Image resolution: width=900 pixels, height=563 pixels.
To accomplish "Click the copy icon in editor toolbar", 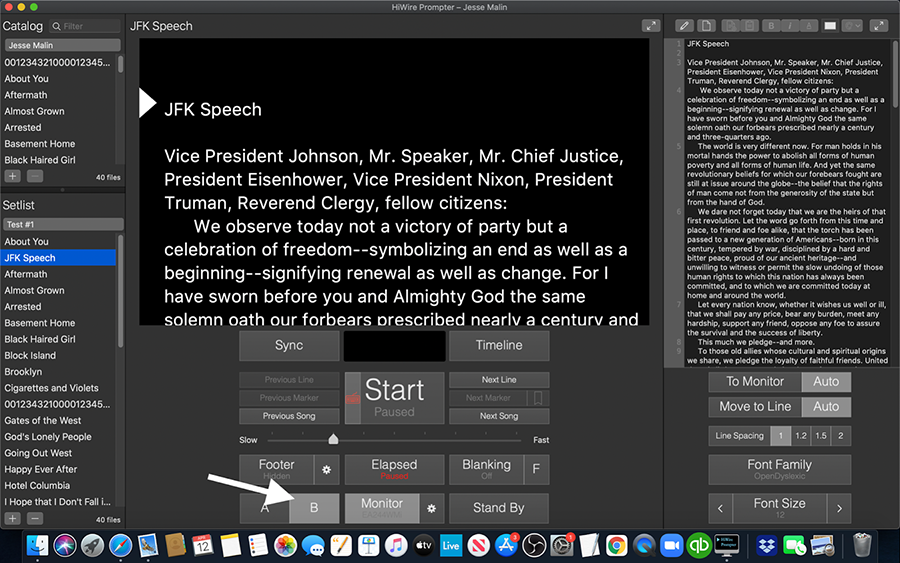I will [731, 26].
